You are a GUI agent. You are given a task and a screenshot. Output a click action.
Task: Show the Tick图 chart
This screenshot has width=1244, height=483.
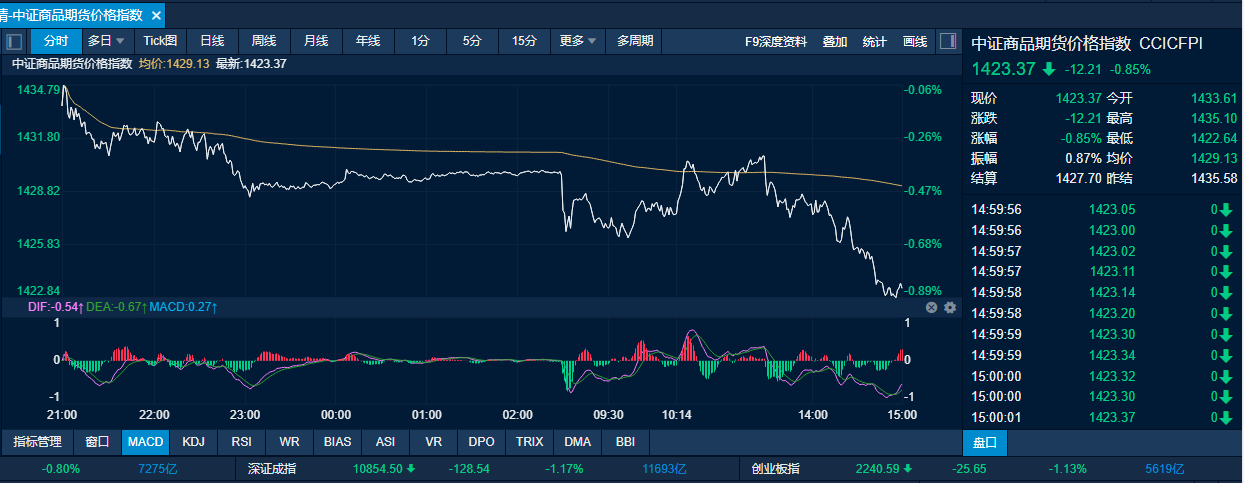point(160,41)
